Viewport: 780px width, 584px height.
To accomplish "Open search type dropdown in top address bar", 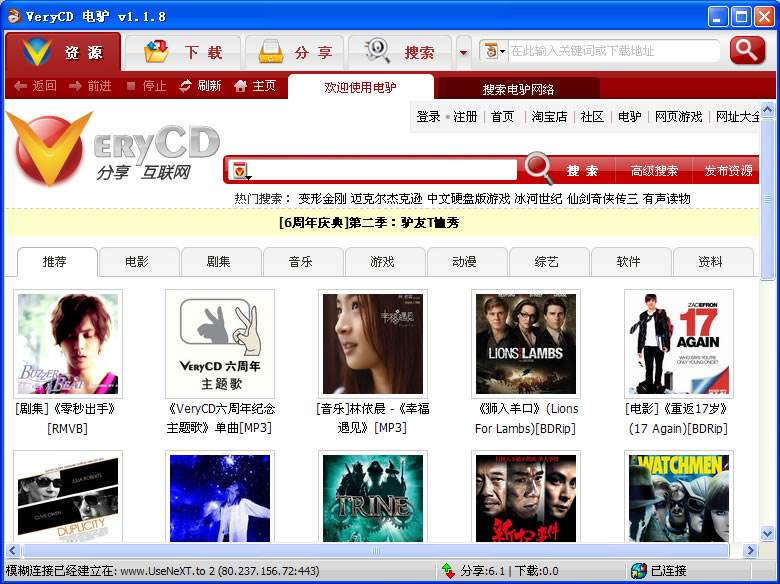I will pyautogui.click(x=495, y=51).
